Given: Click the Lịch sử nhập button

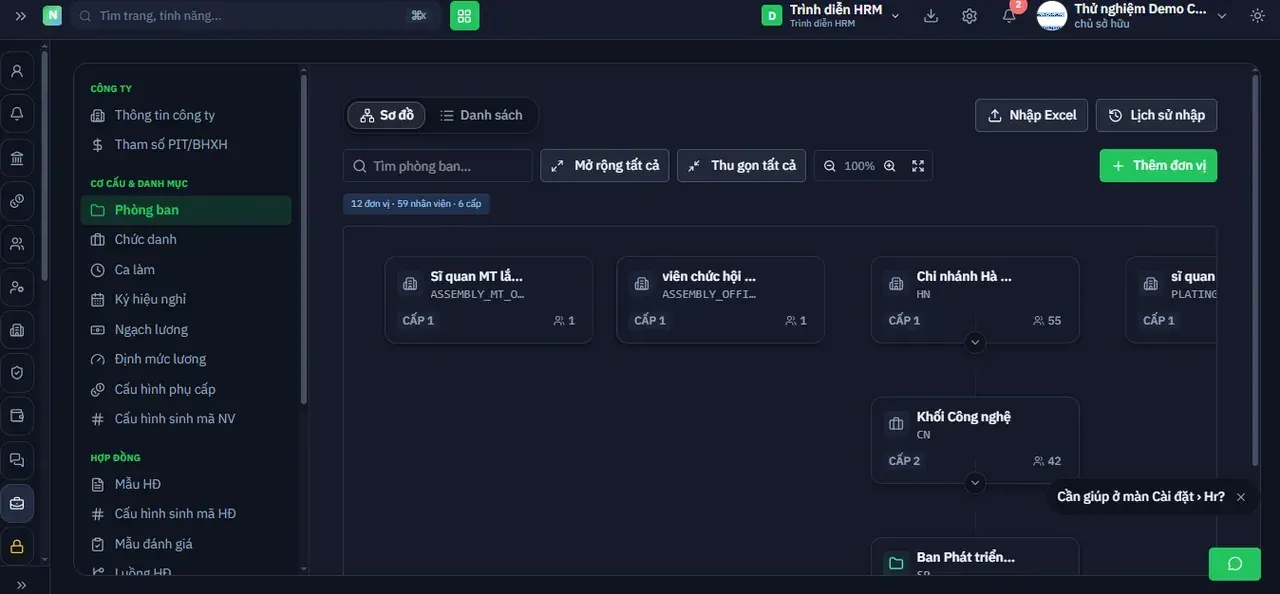Looking at the screenshot, I should [x=1157, y=115].
